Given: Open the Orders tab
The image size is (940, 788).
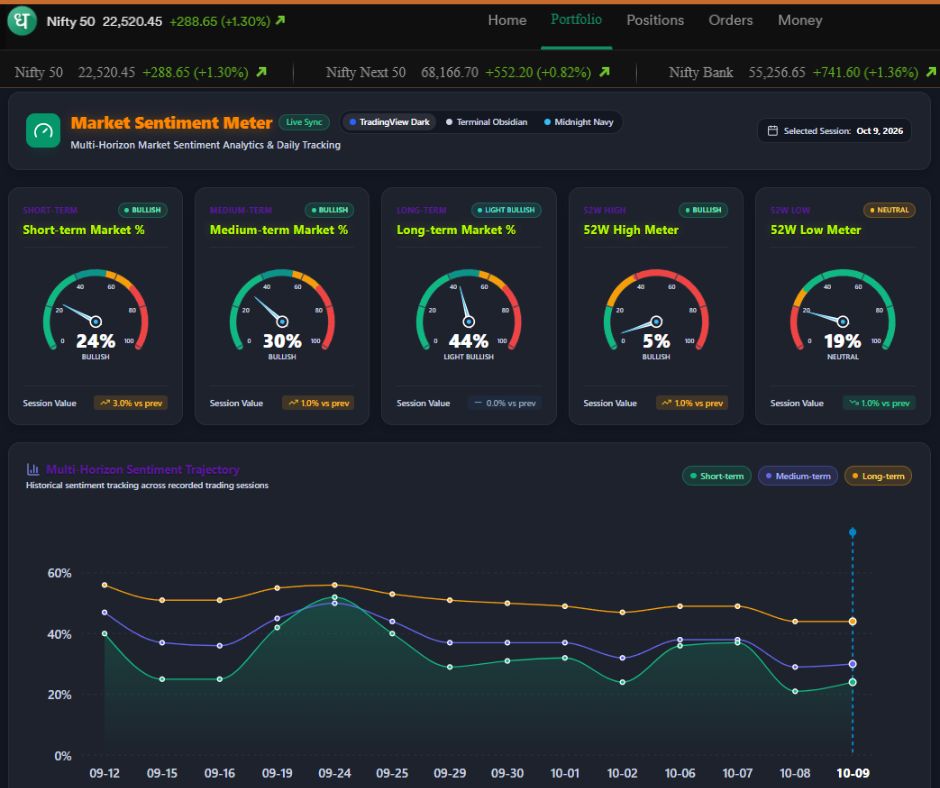Looking at the screenshot, I should (x=730, y=20).
